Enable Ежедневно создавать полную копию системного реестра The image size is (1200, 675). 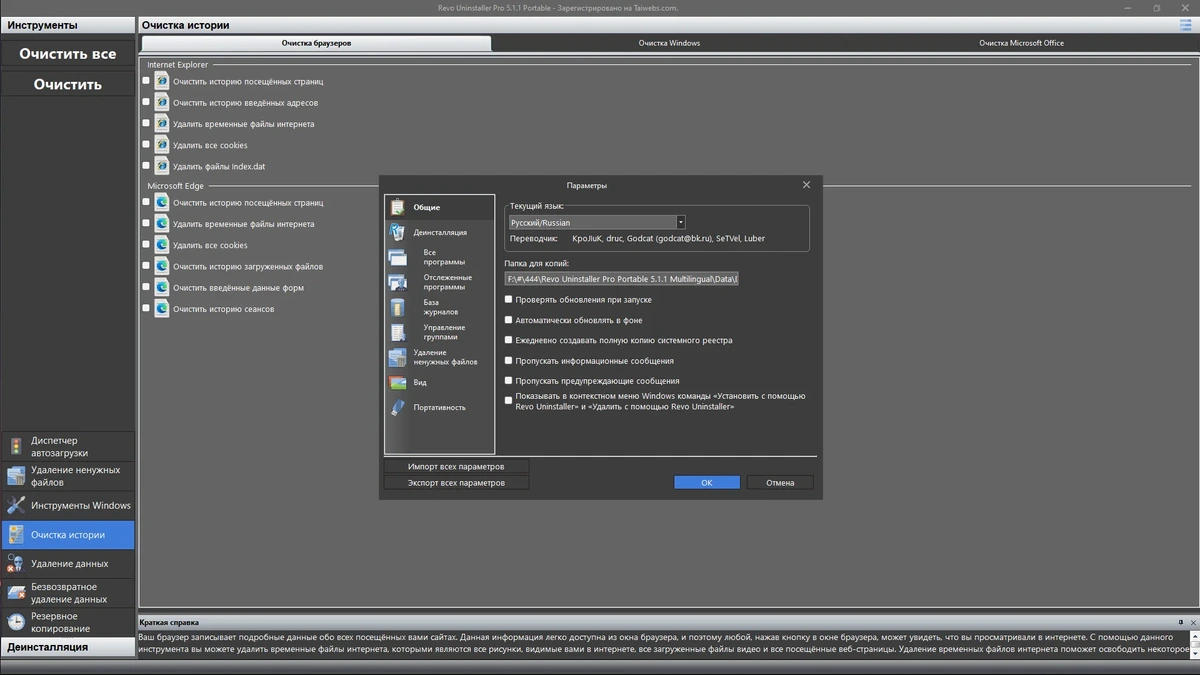tap(509, 340)
